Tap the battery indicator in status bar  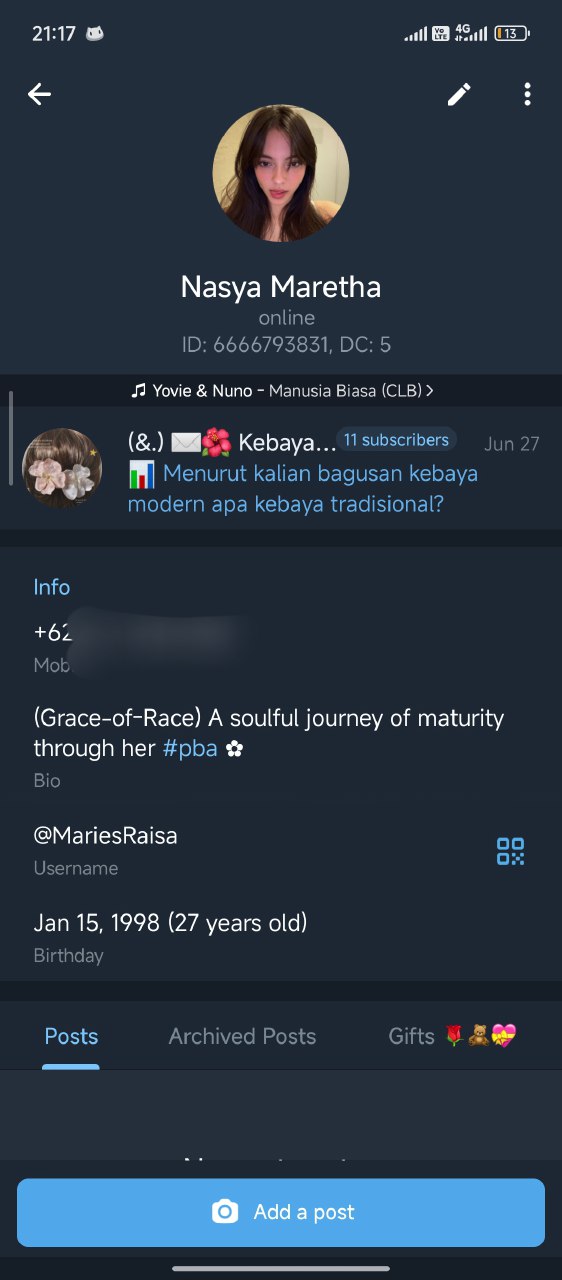pyautogui.click(x=511, y=33)
